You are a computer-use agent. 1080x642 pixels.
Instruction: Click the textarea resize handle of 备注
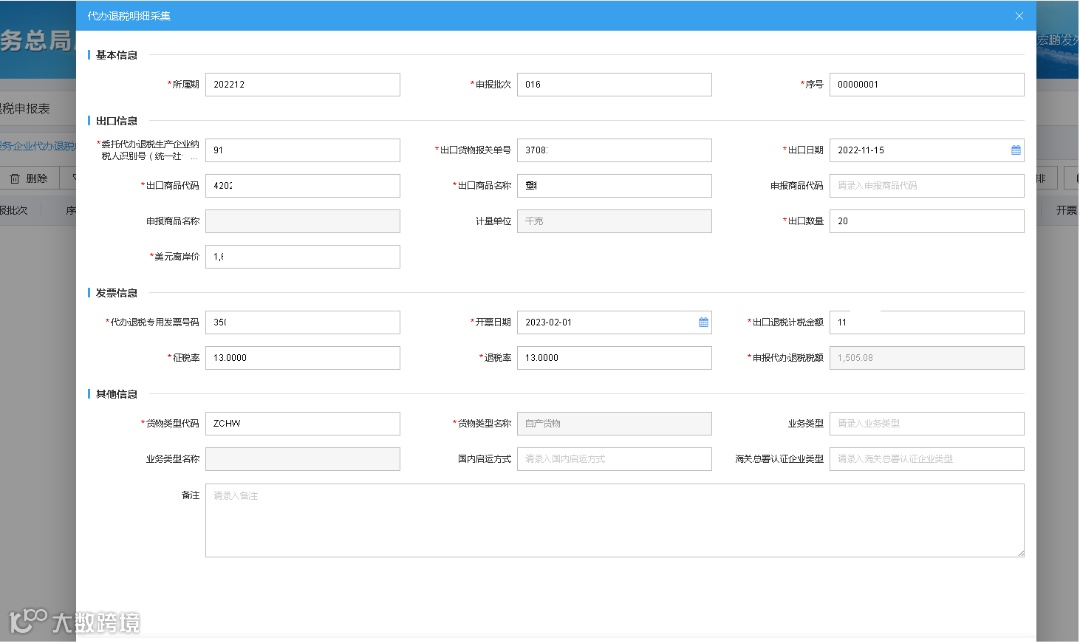coord(1020,553)
